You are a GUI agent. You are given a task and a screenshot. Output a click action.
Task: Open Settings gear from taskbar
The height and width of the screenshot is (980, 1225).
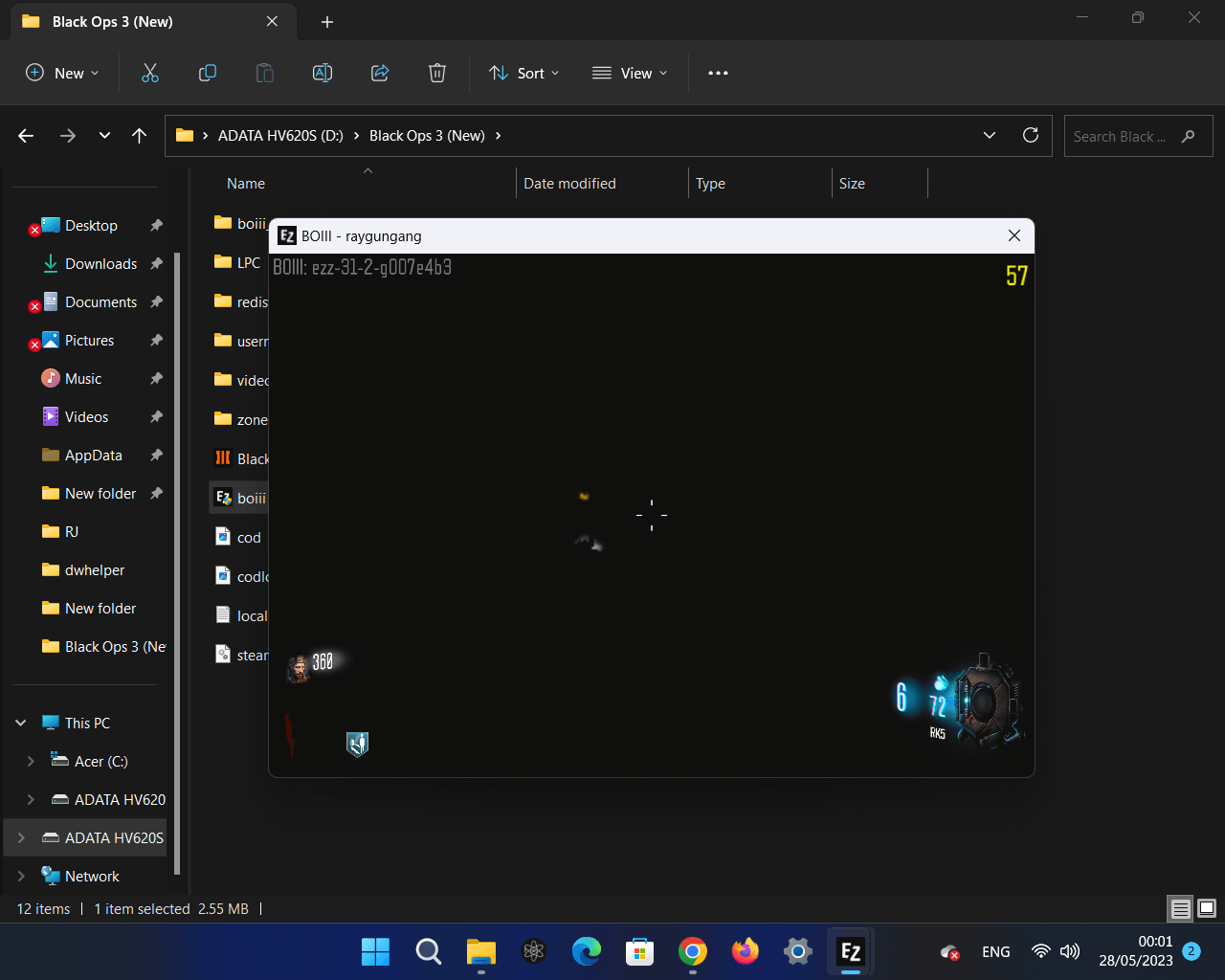click(798, 951)
